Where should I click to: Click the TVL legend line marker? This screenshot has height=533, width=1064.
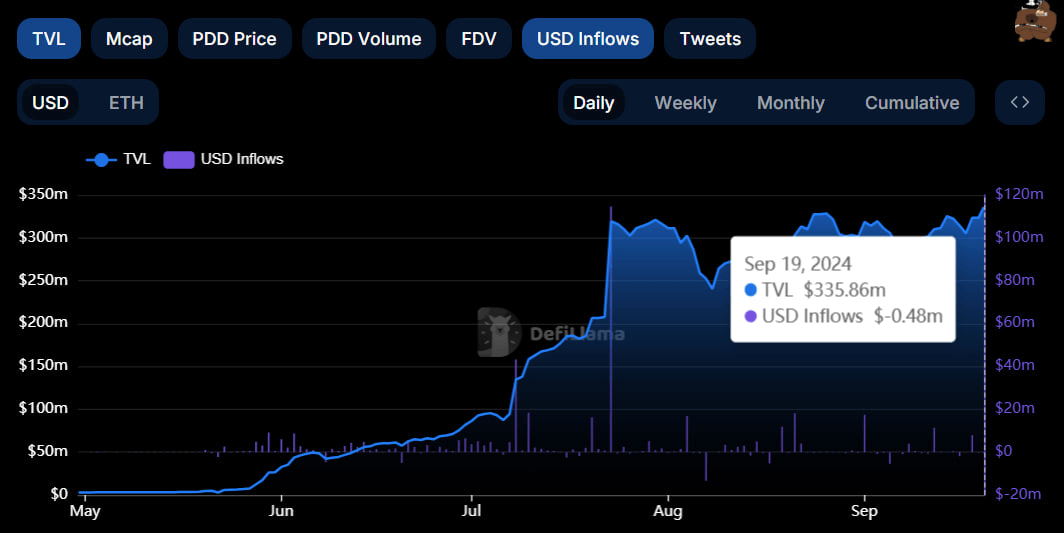pyautogui.click(x=101, y=159)
